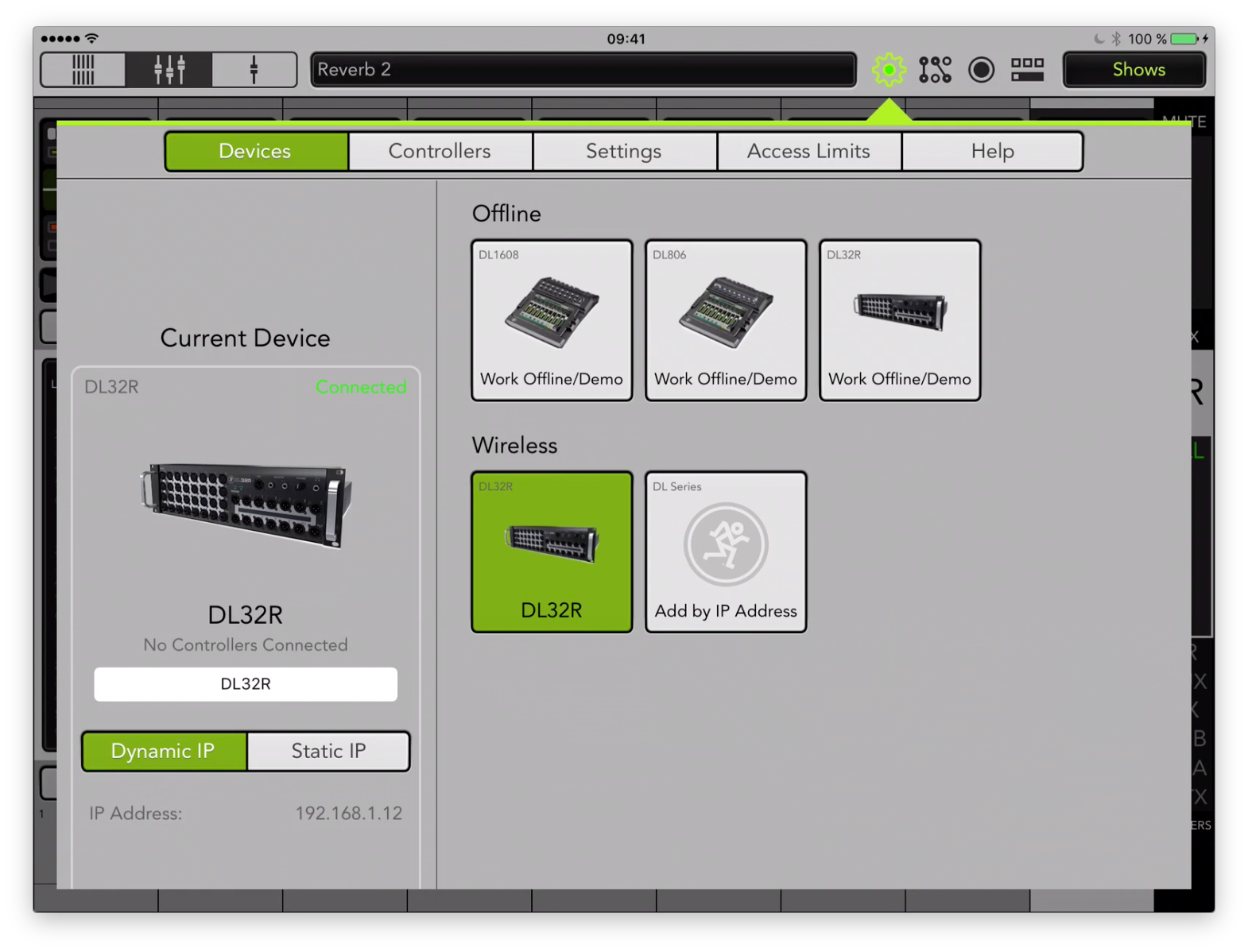This screenshot has width=1248, height=952.
Task: Click the Wireless section heading
Action: point(514,446)
